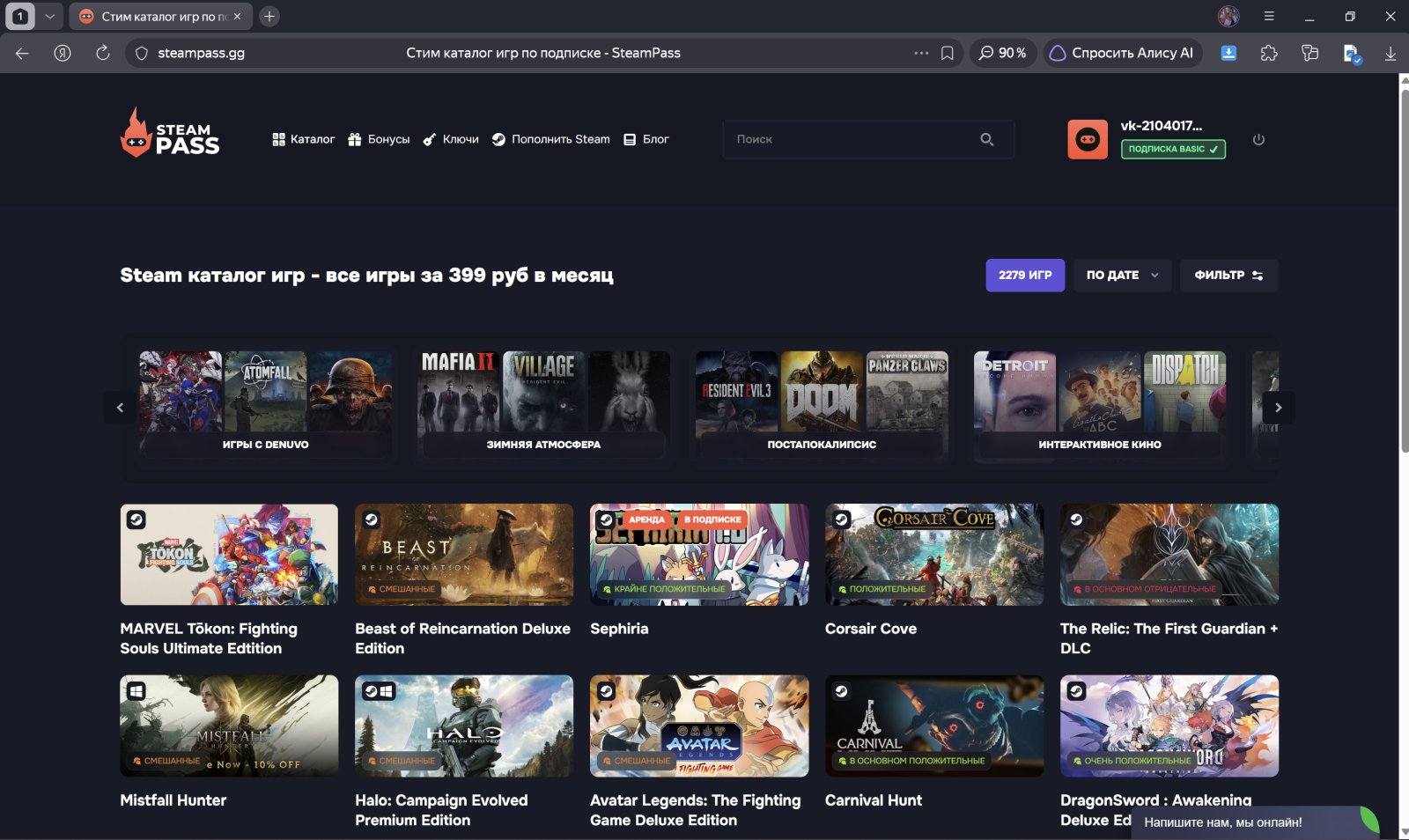Click the SteamPass logo

[170, 133]
